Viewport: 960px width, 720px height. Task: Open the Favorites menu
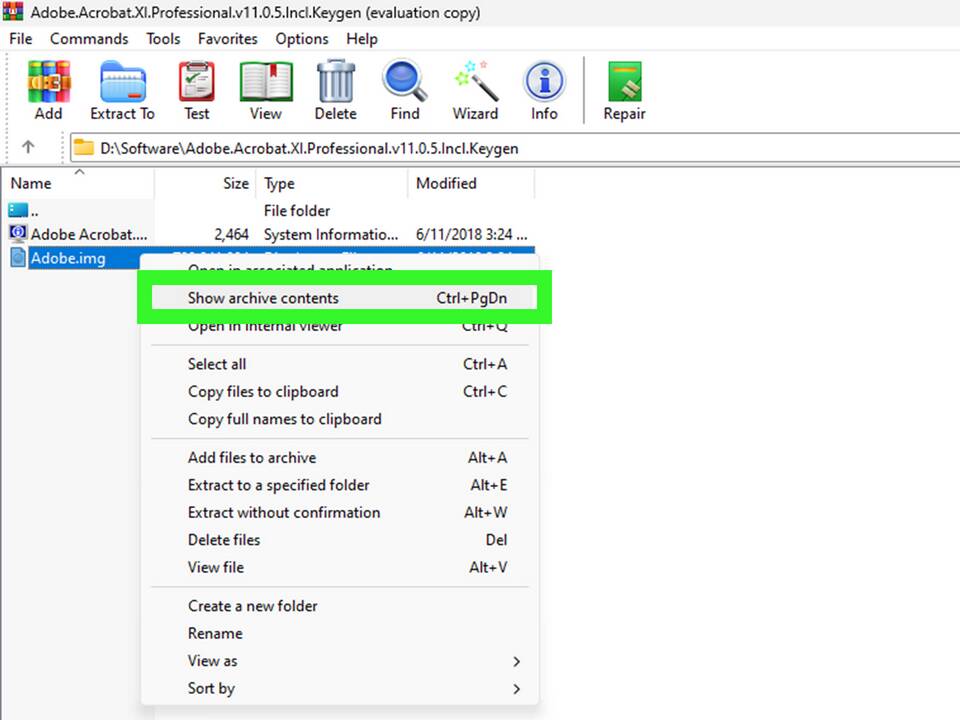(227, 39)
